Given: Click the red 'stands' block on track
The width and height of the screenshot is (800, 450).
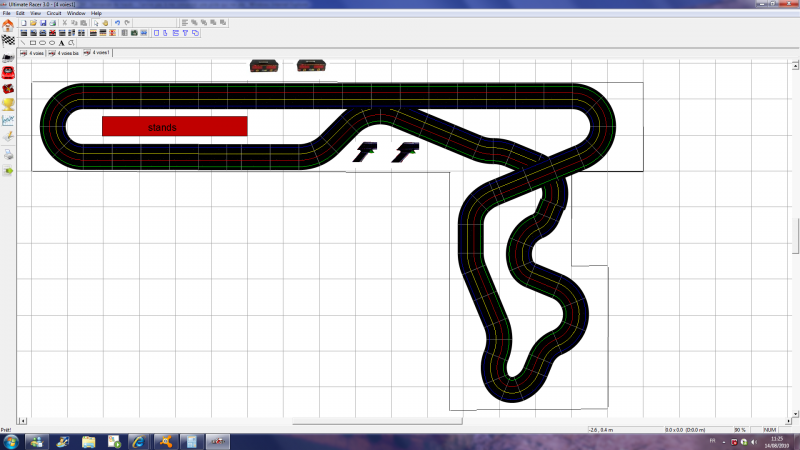Looking at the screenshot, I should pos(174,127).
